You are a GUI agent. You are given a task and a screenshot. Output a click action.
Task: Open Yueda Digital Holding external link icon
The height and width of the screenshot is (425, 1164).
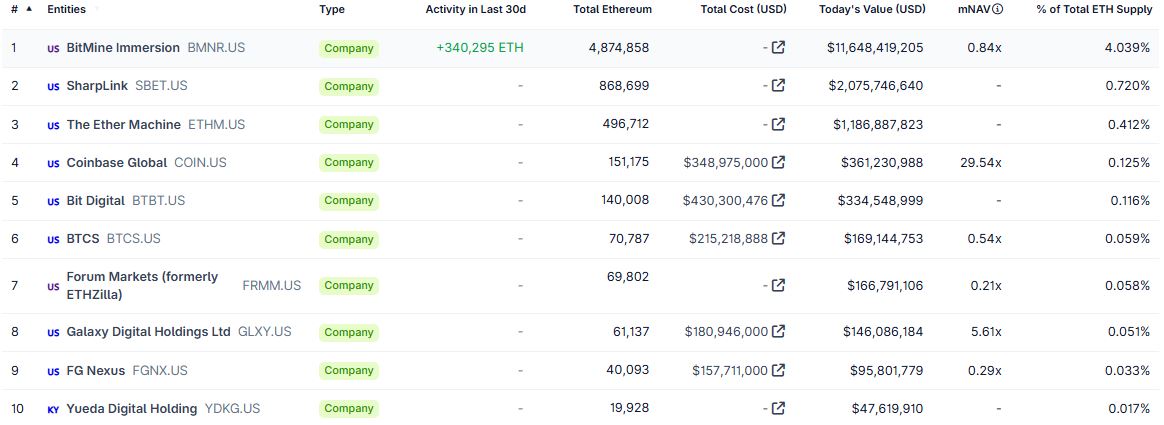778,408
